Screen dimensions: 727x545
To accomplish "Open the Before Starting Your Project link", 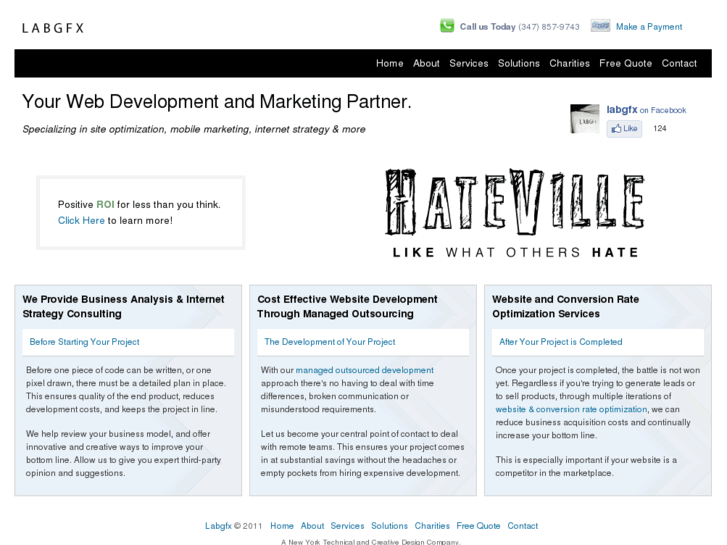I will tap(84, 342).
